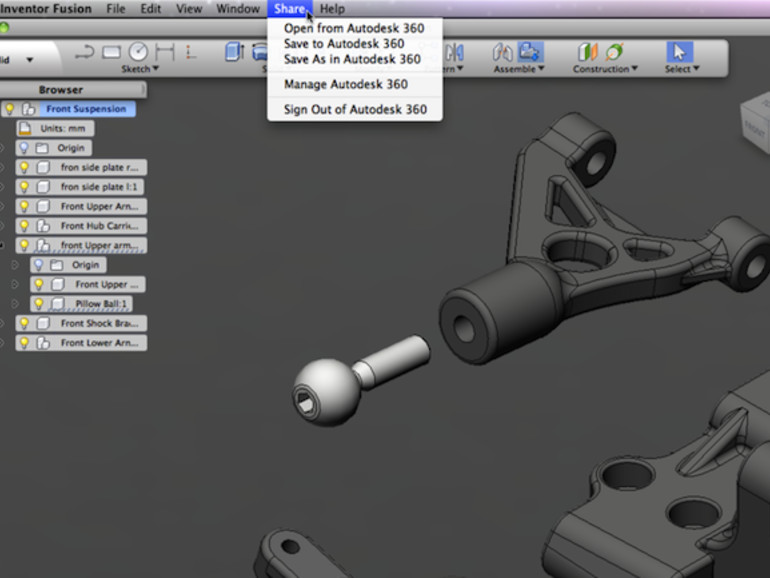Click the Browser panel header
This screenshot has width=770, height=578.
[73, 90]
